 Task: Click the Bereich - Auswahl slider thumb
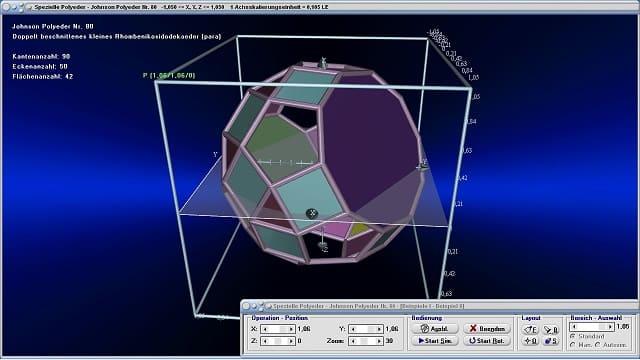tap(602, 327)
